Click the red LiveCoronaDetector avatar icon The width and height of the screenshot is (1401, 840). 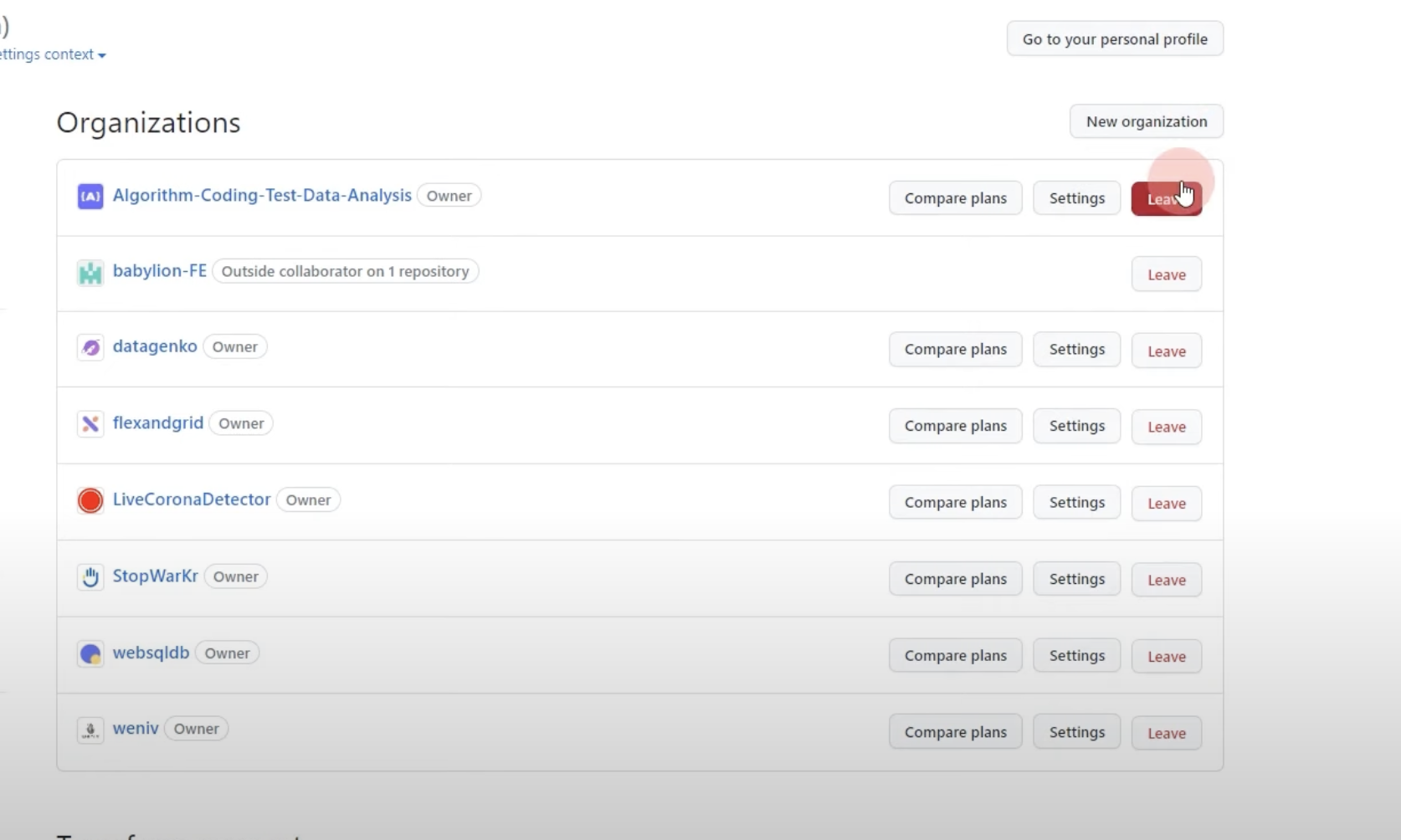90,500
